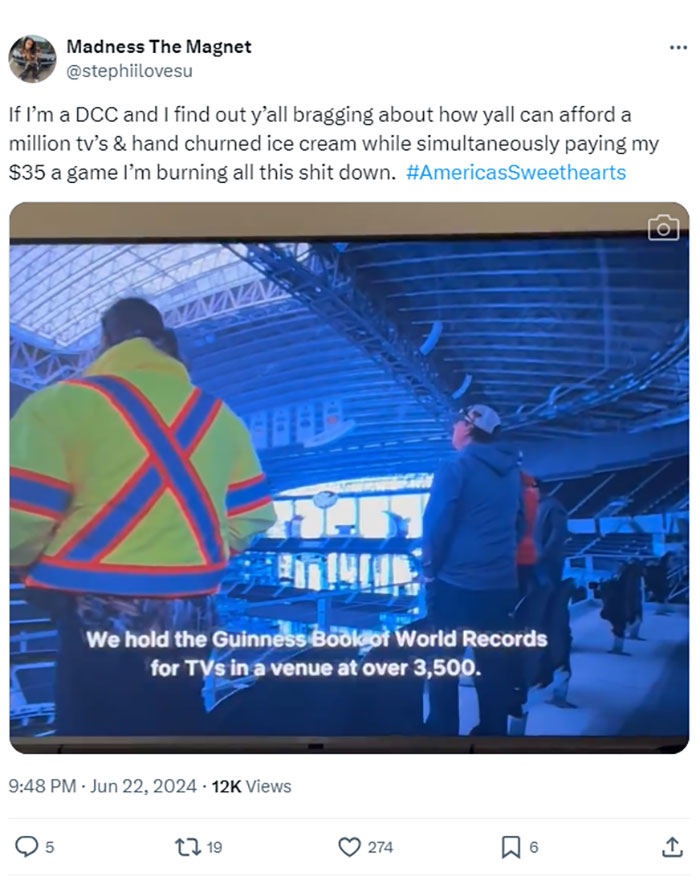
Task: Click the Madness The Magnet display name
Action: (159, 47)
